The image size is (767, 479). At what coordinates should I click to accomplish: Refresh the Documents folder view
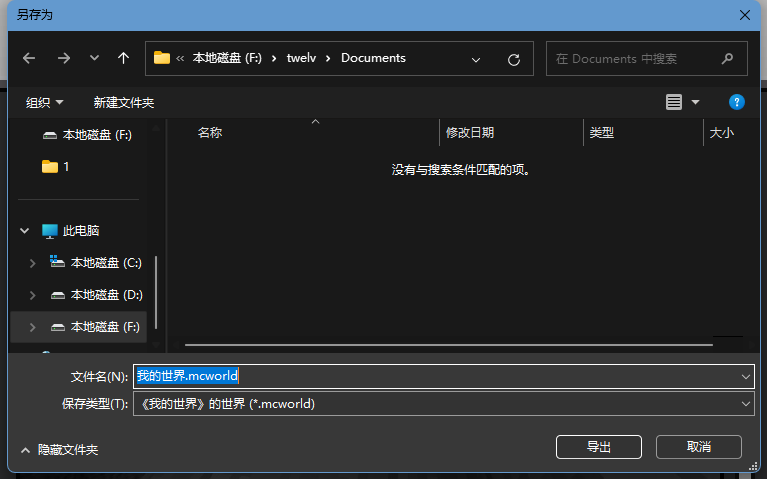(514, 60)
